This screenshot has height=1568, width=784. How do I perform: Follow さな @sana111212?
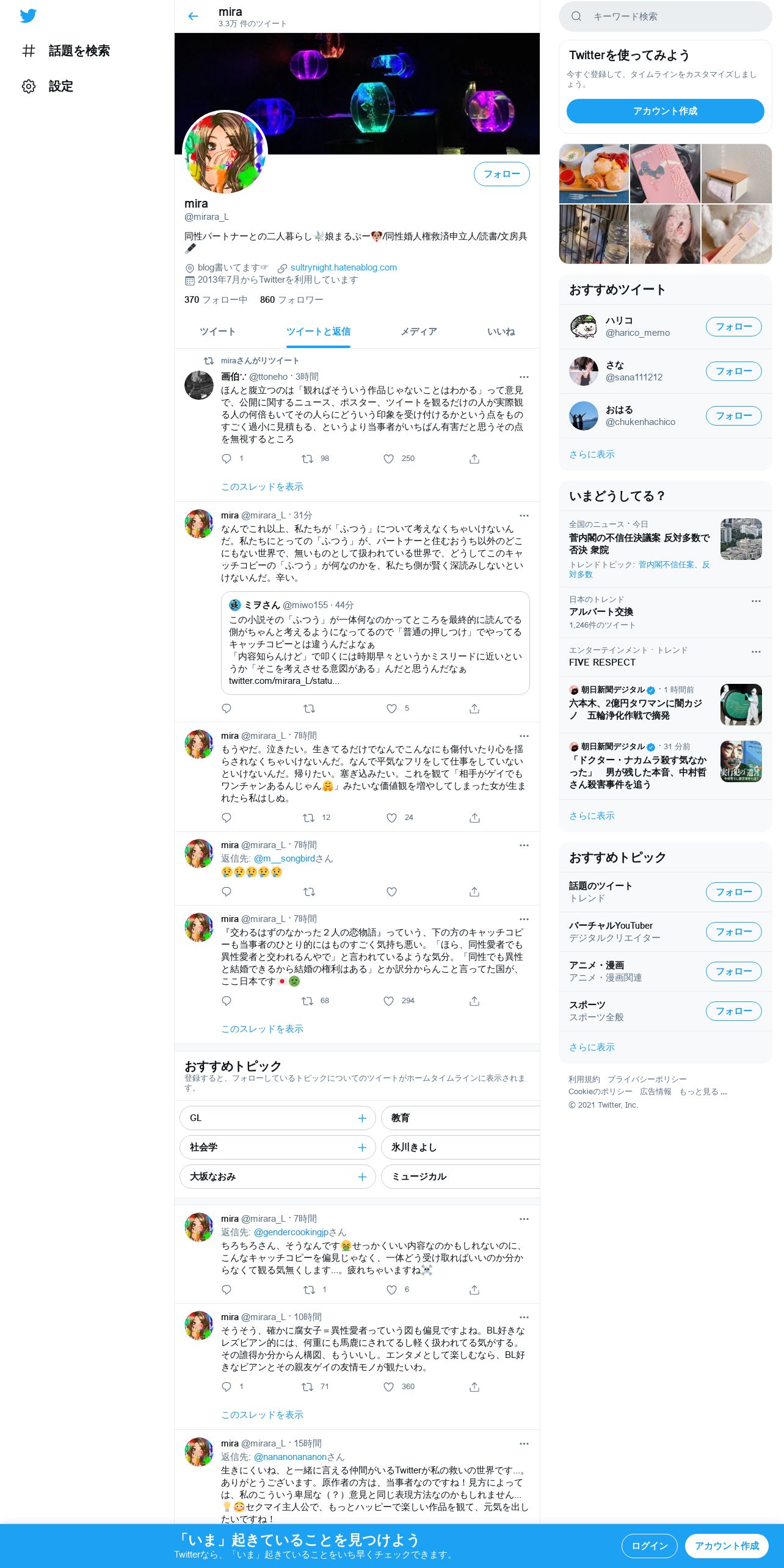[x=733, y=371]
